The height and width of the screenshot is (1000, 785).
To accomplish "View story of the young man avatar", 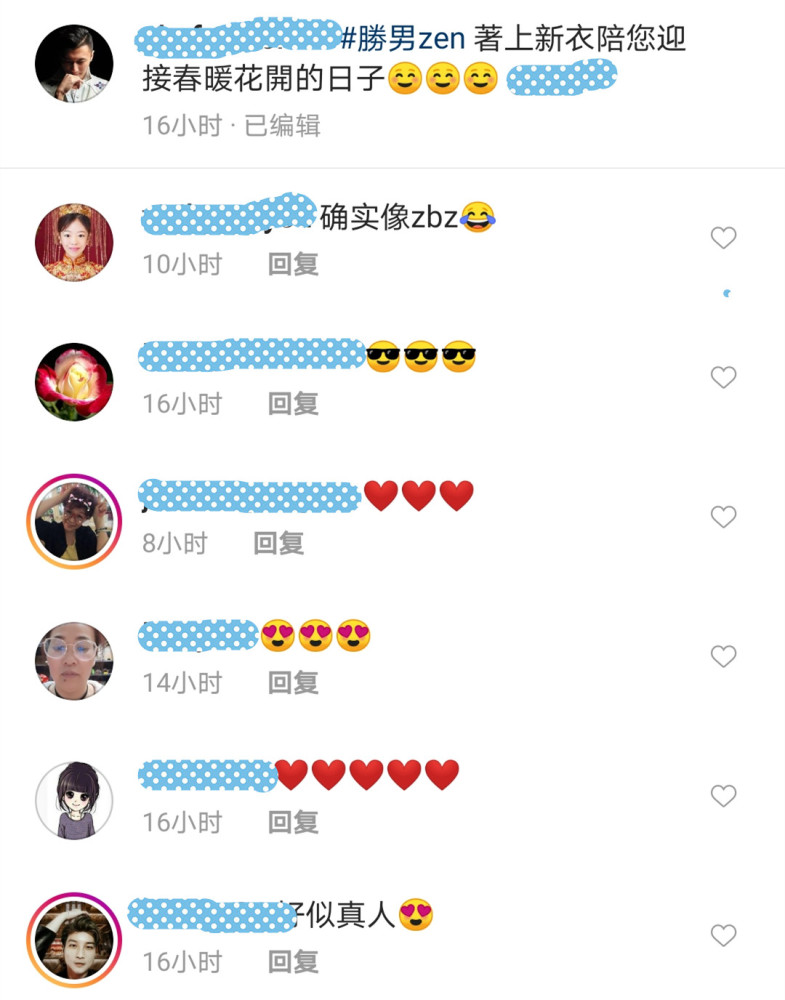I will coord(74,941).
